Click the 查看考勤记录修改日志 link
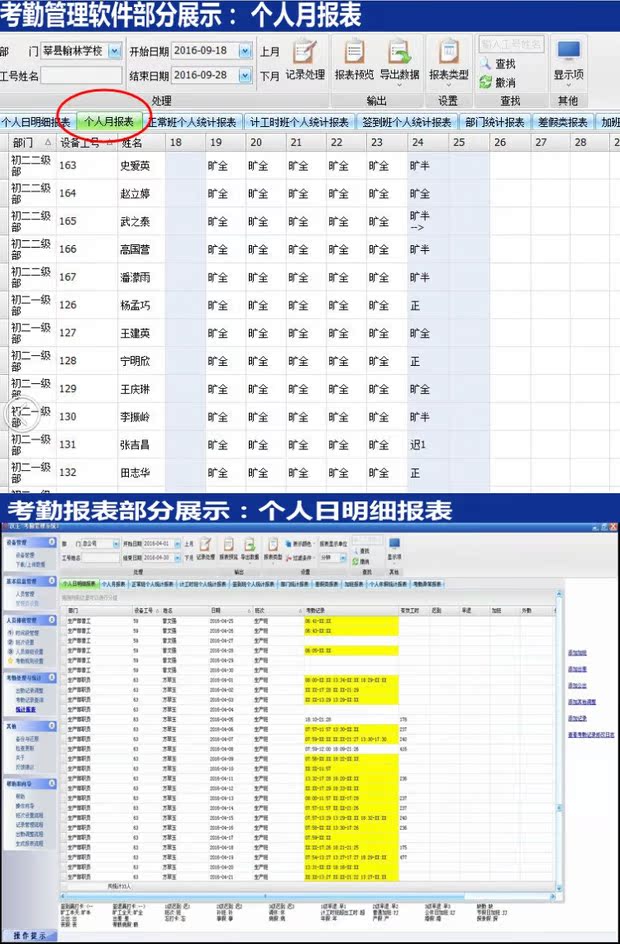The height and width of the screenshot is (944, 620). (591, 734)
